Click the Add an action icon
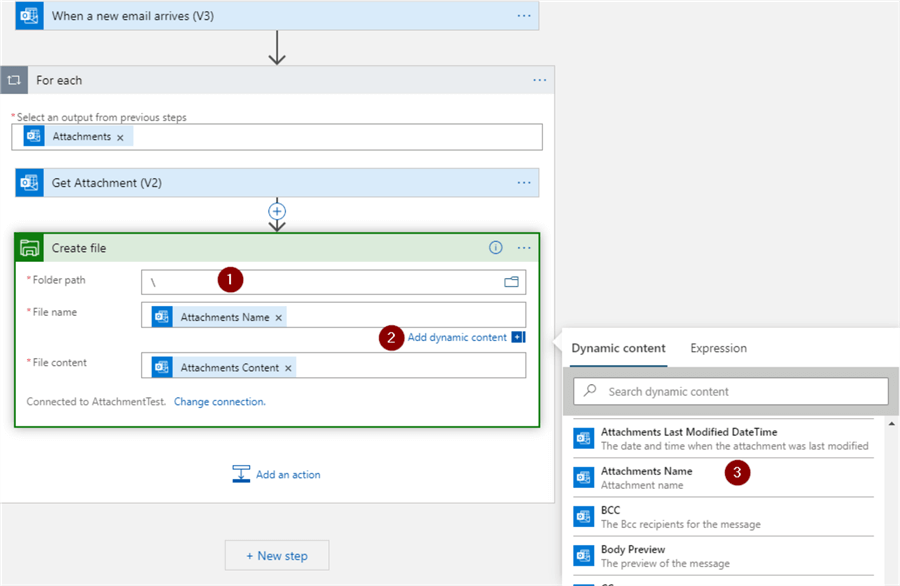The width and height of the screenshot is (900, 586). point(241,474)
